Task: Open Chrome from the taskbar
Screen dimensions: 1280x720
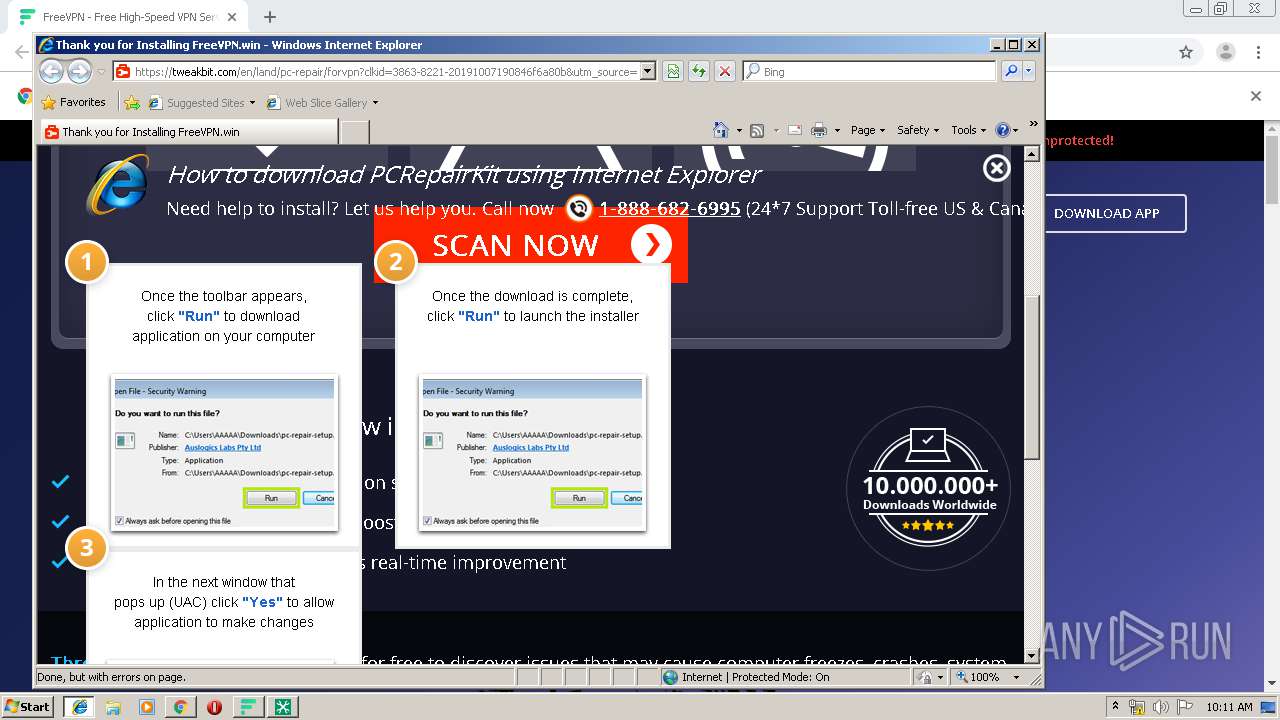Action: (x=180, y=707)
